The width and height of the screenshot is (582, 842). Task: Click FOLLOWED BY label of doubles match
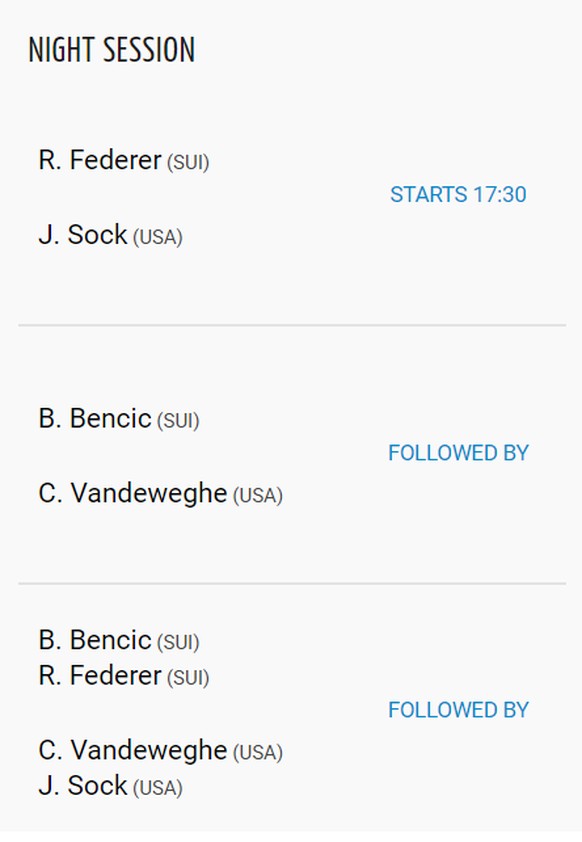click(459, 710)
